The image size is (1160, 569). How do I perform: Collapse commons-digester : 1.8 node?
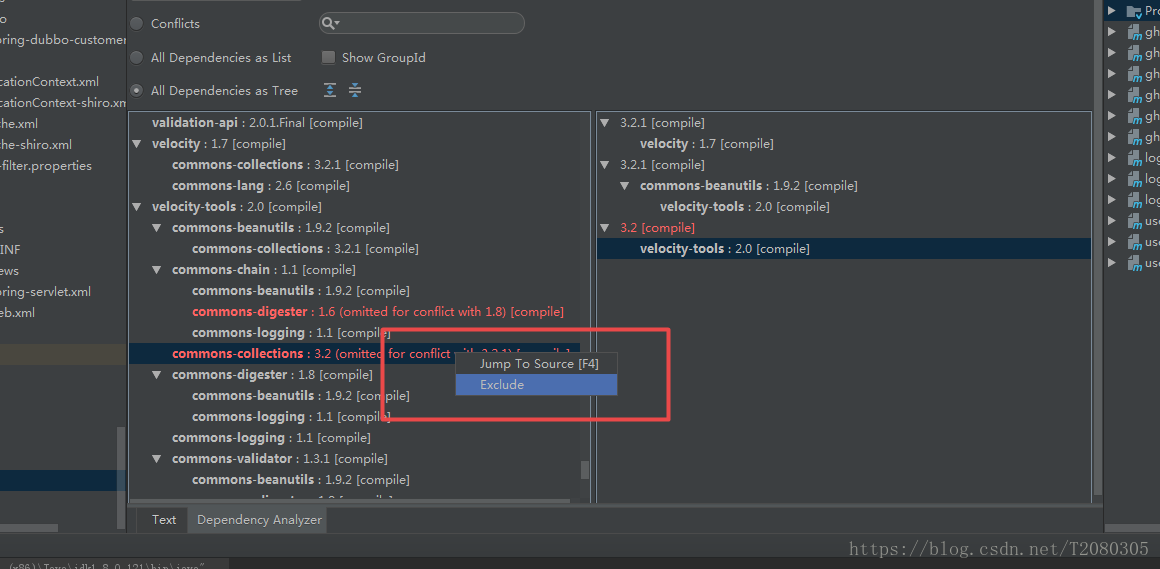point(157,374)
